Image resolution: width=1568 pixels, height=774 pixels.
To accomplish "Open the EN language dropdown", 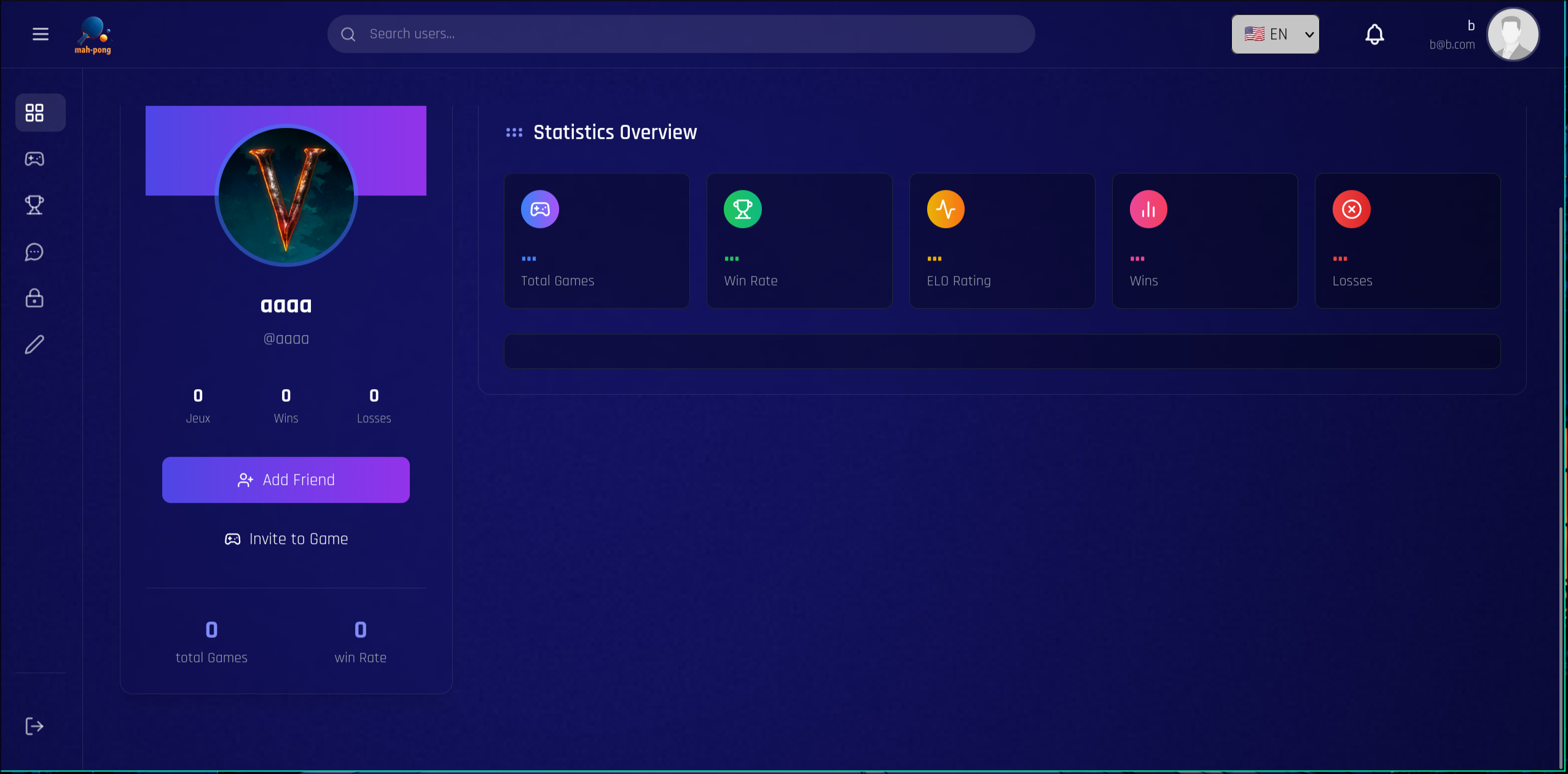I will tap(1275, 34).
